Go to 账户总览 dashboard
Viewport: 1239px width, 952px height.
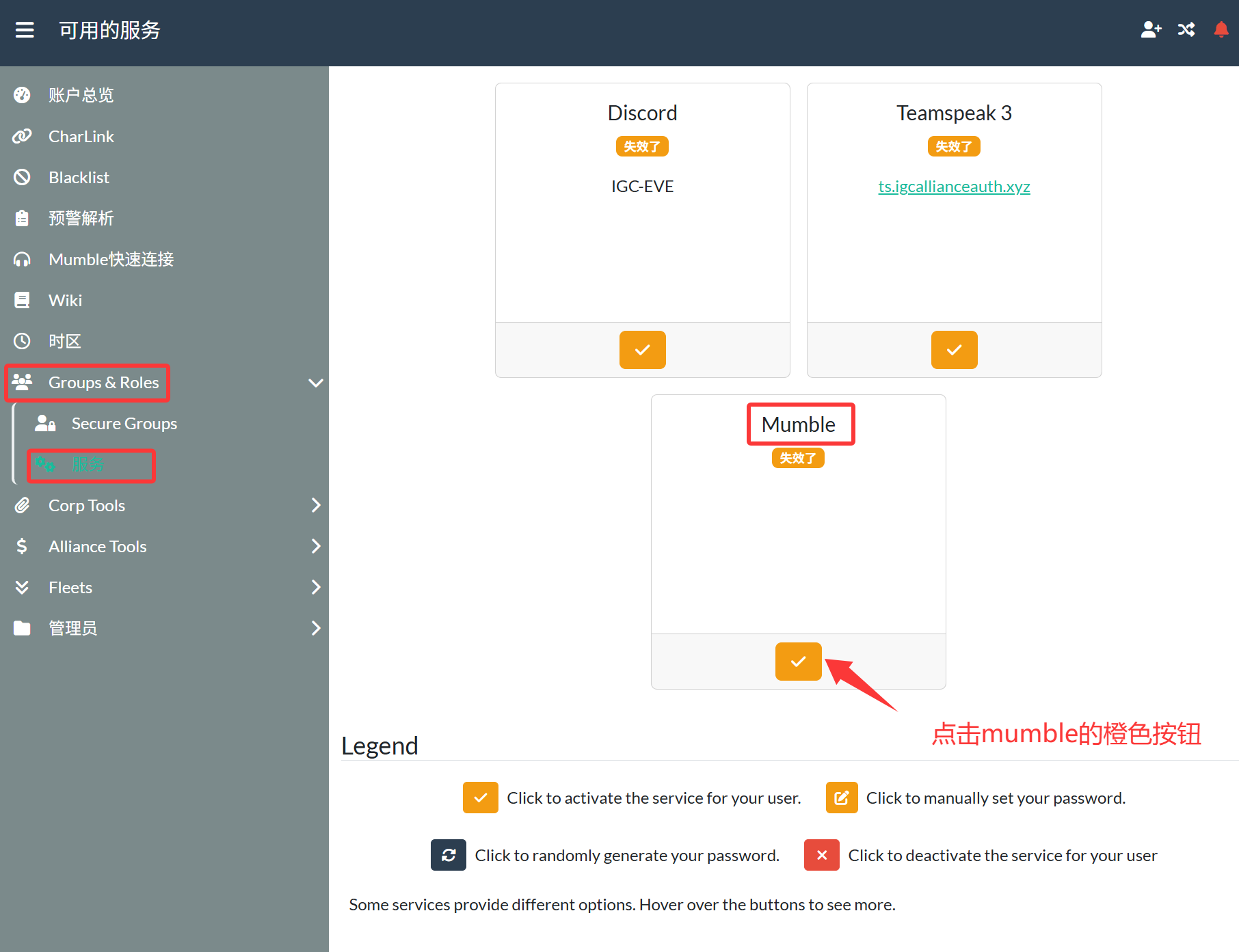click(81, 96)
